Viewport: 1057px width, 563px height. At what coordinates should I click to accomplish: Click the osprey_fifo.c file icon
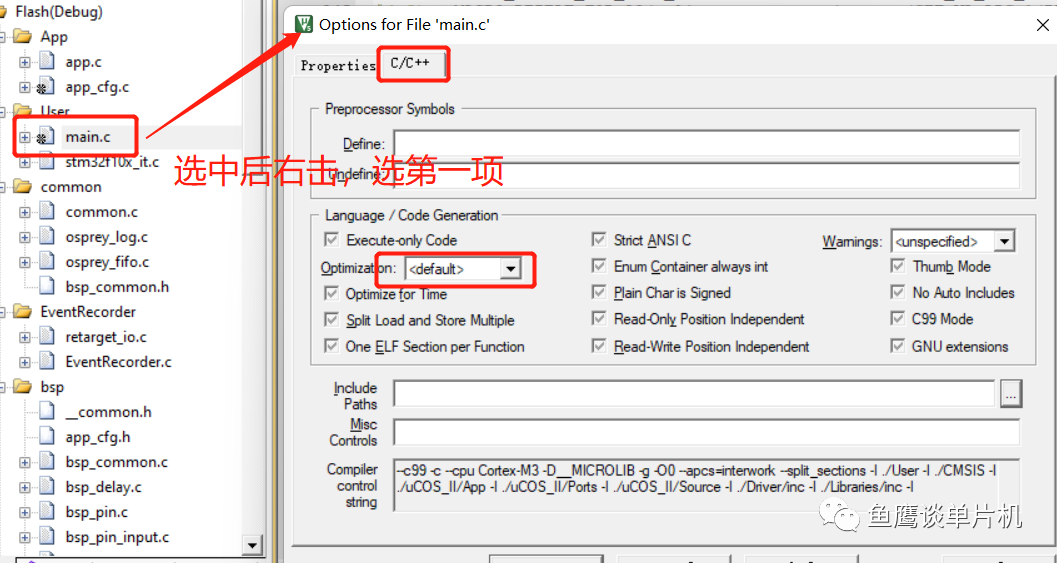click(x=46, y=262)
